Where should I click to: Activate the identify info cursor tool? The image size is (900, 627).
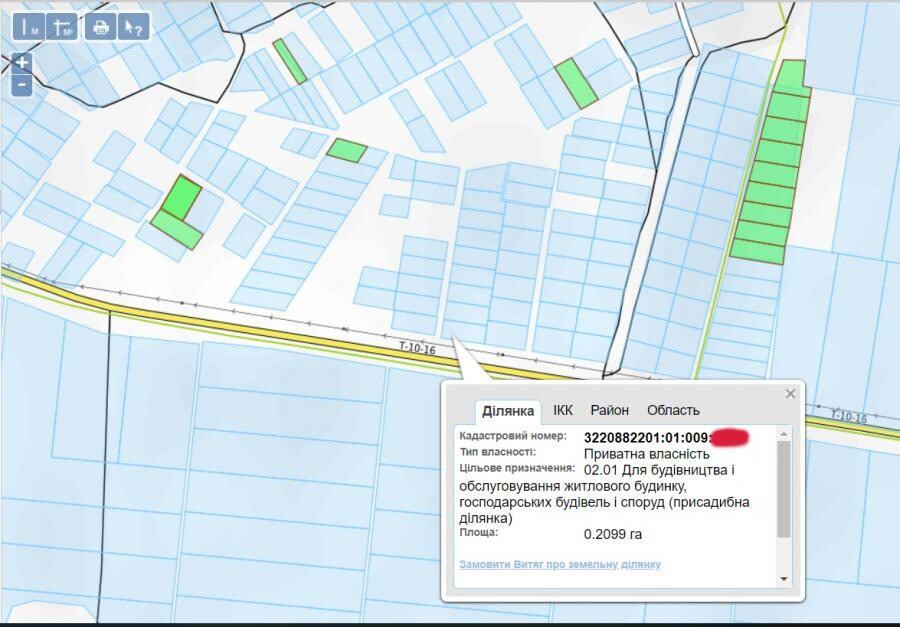133,27
